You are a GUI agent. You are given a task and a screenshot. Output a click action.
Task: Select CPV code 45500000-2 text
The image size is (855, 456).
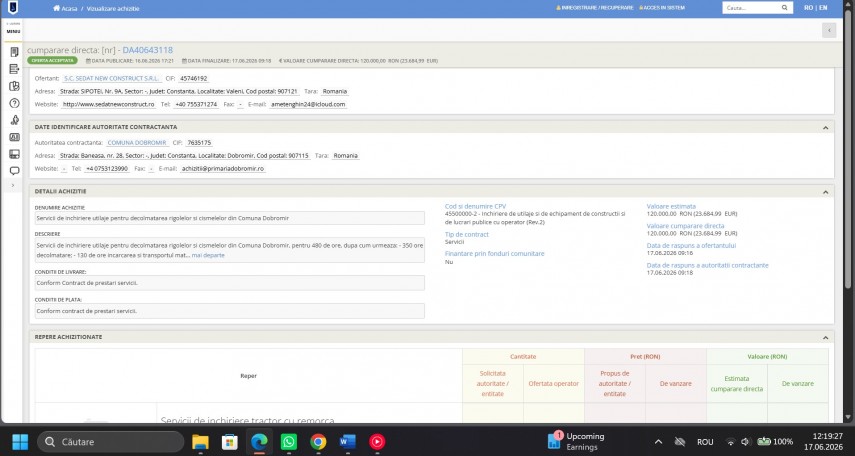coord(461,214)
